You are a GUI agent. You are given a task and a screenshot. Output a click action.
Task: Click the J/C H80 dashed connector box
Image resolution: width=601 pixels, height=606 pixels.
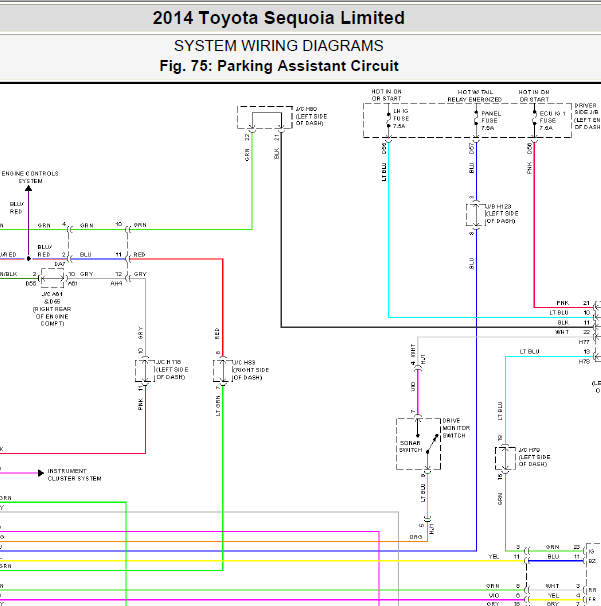(265, 117)
